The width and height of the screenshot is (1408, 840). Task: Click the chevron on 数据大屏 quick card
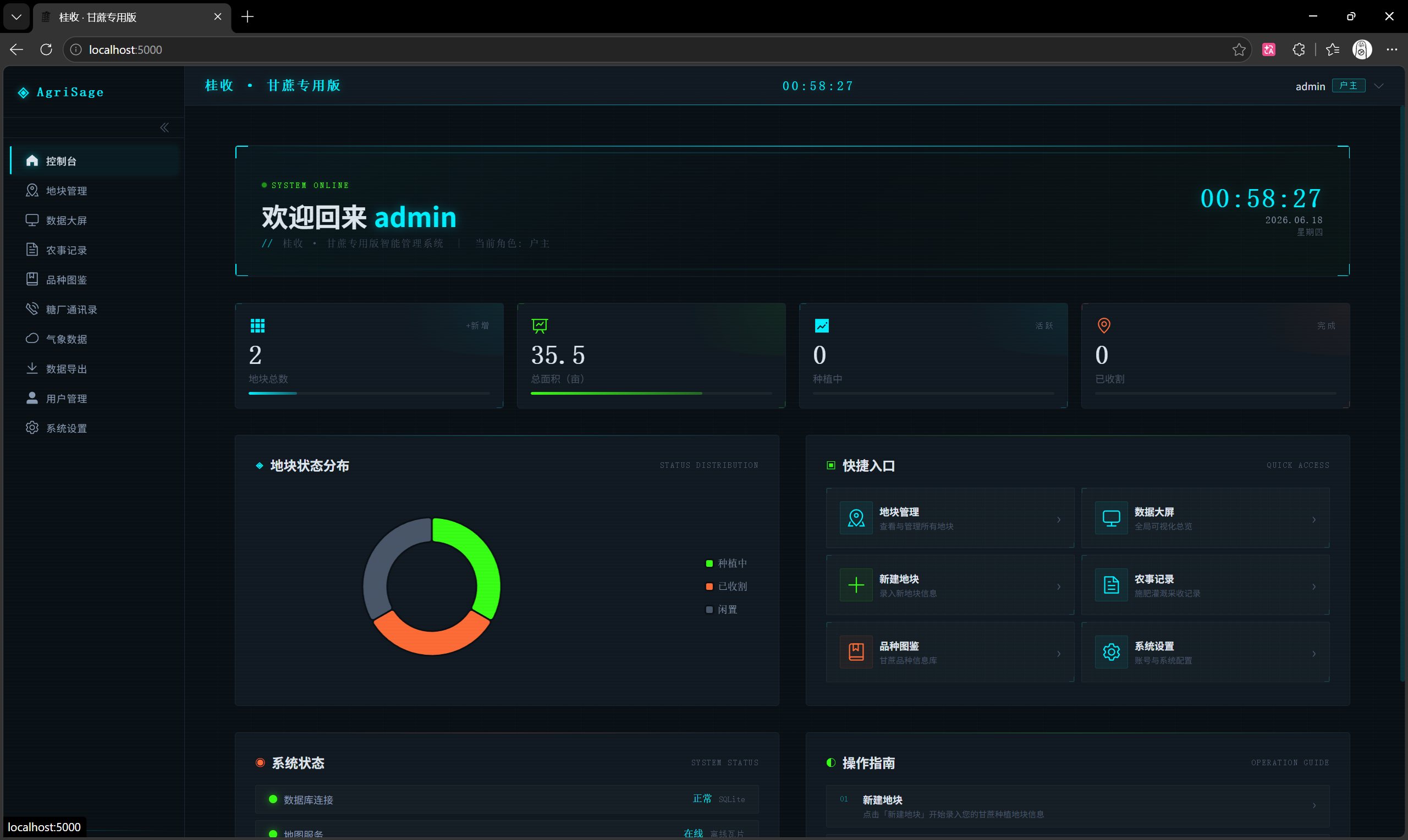[1314, 520]
